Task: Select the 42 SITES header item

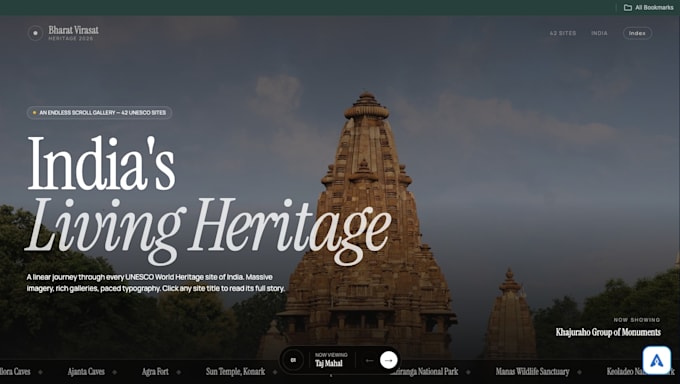Action: [x=563, y=33]
